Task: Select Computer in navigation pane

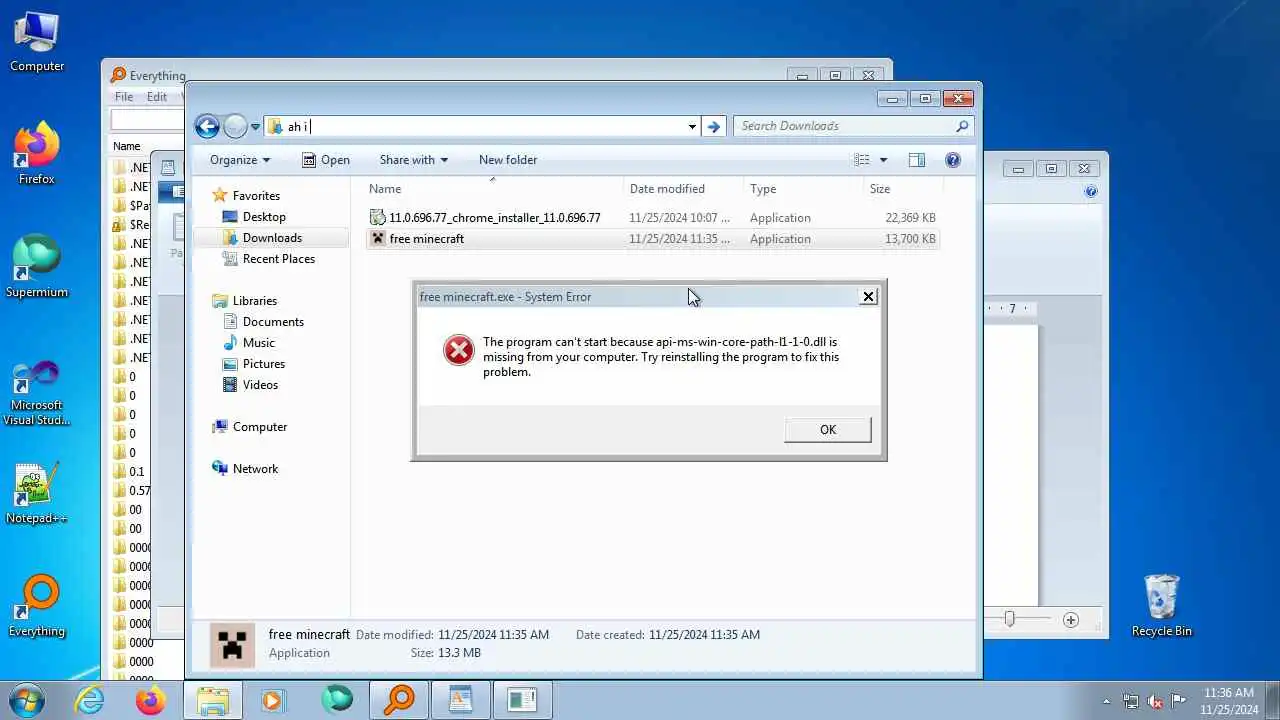Action: tap(260, 427)
